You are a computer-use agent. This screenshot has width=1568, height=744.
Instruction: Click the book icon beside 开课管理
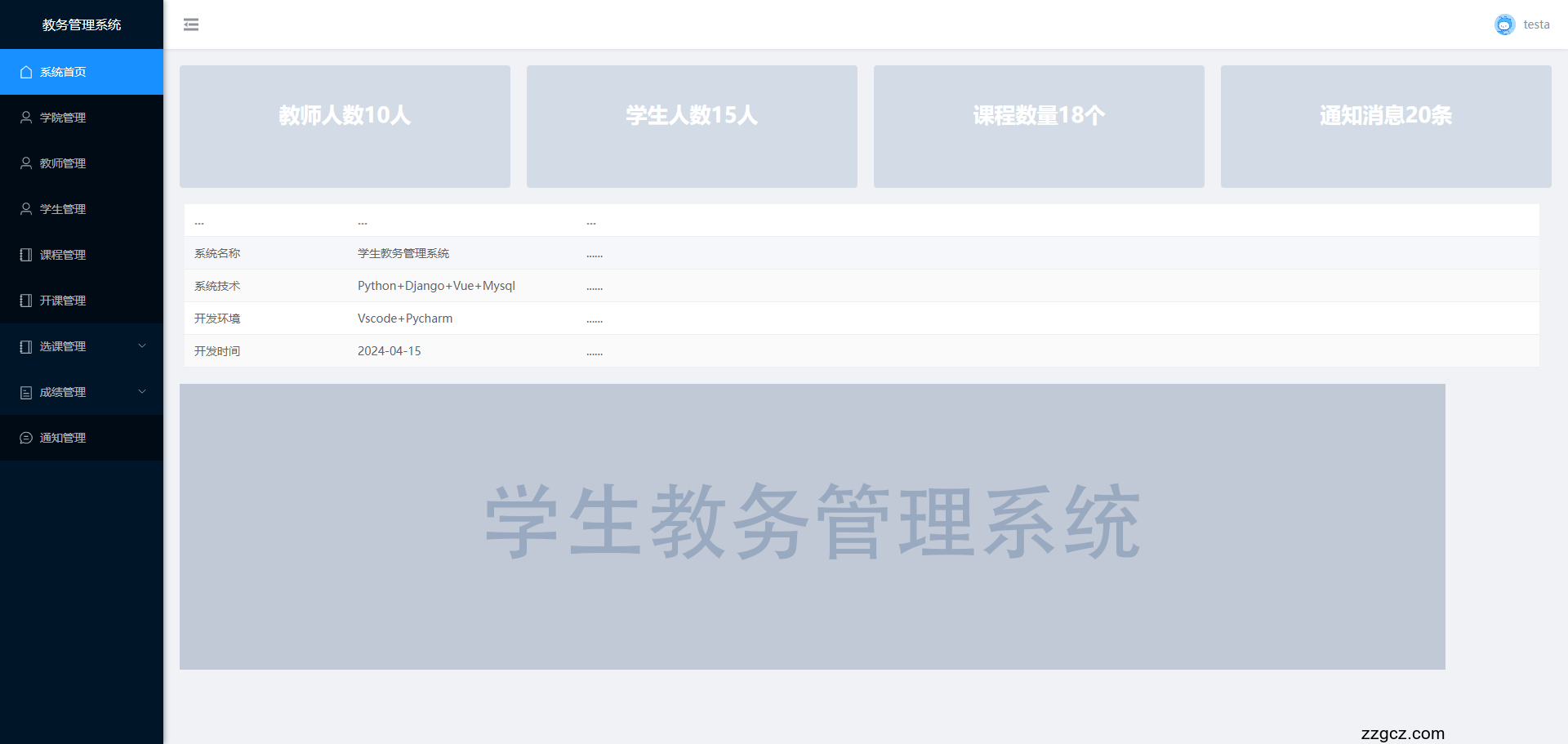26,301
